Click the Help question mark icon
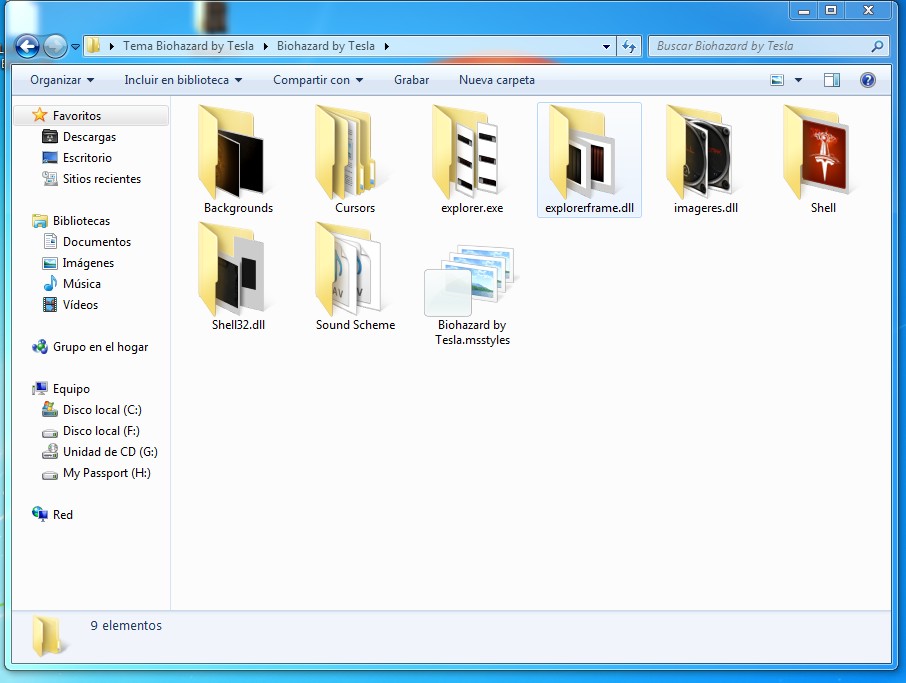This screenshot has width=906, height=683. click(x=867, y=80)
